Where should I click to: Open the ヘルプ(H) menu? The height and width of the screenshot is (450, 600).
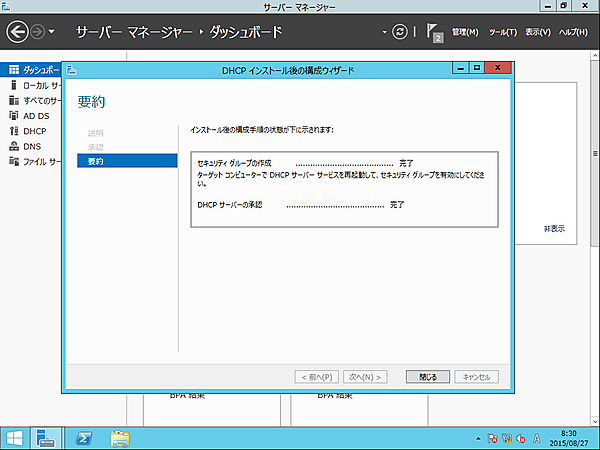(573, 32)
